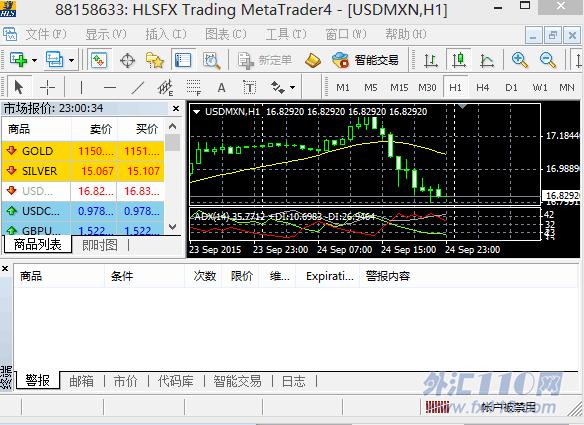Click the zoom in magnifier icon
This screenshot has width=584, height=425.
[x=520, y=60]
